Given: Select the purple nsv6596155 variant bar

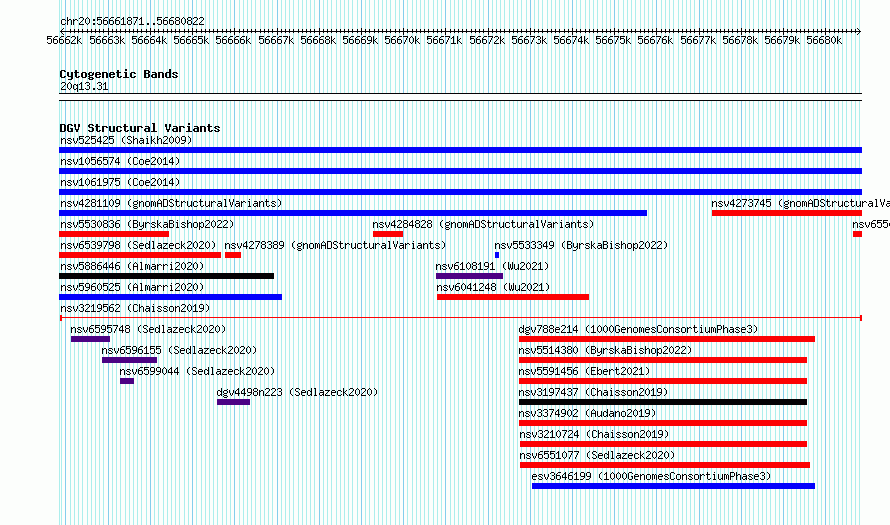Looking at the screenshot, I should coord(129,360).
